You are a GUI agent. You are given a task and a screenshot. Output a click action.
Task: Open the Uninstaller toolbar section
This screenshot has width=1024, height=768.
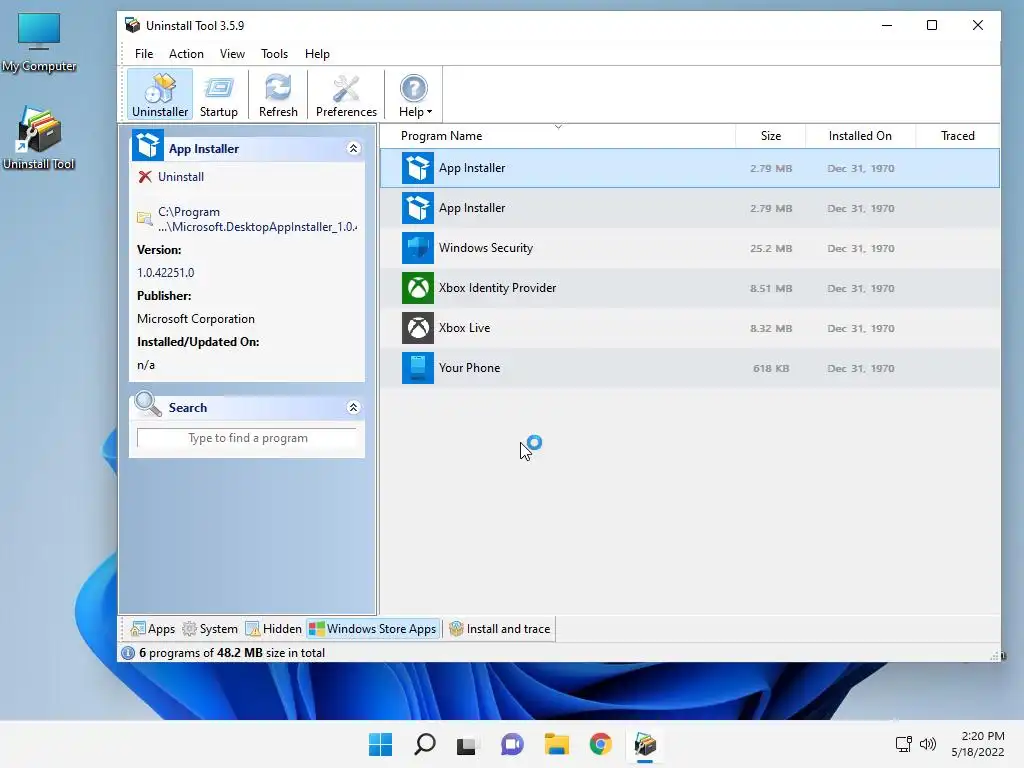160,95
